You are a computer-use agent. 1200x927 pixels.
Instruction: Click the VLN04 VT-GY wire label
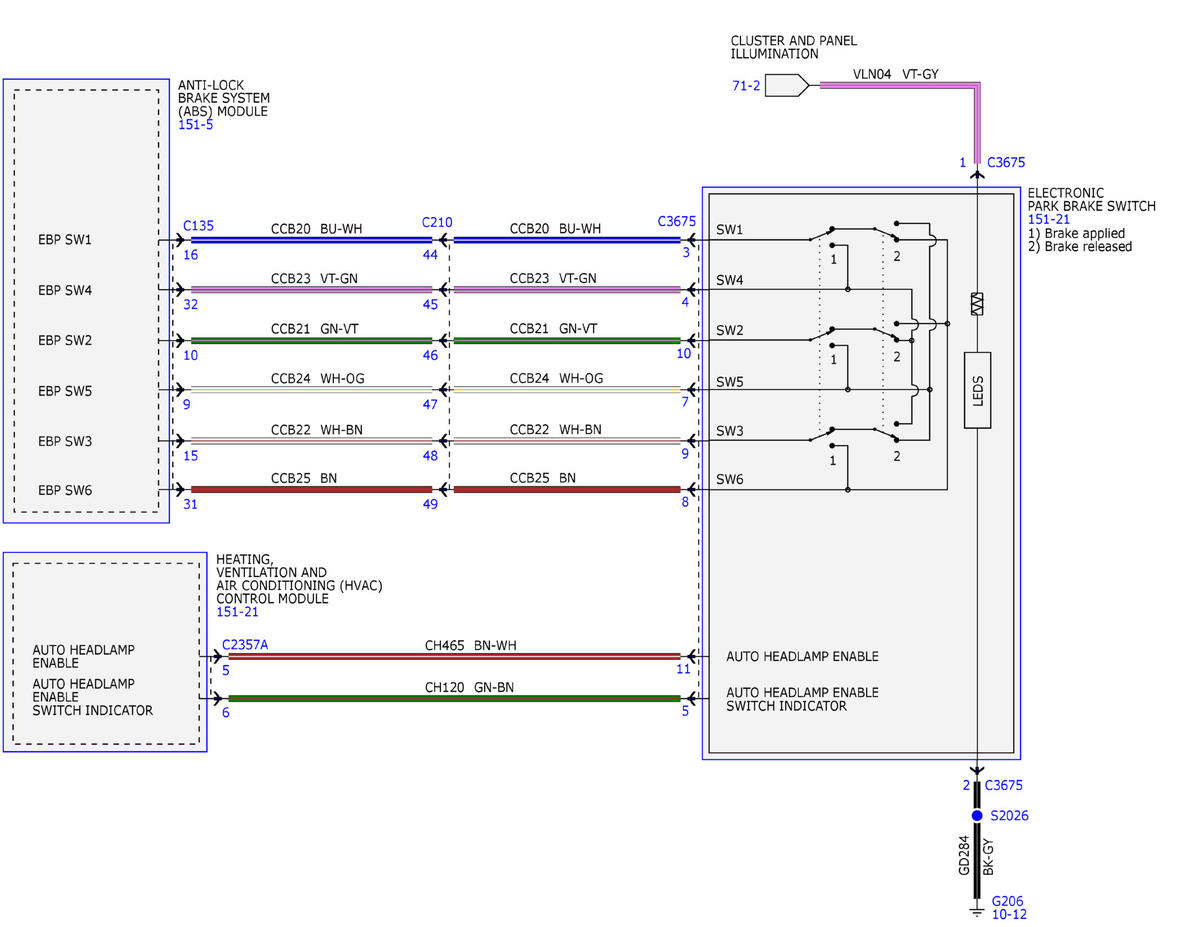point(896,73)
